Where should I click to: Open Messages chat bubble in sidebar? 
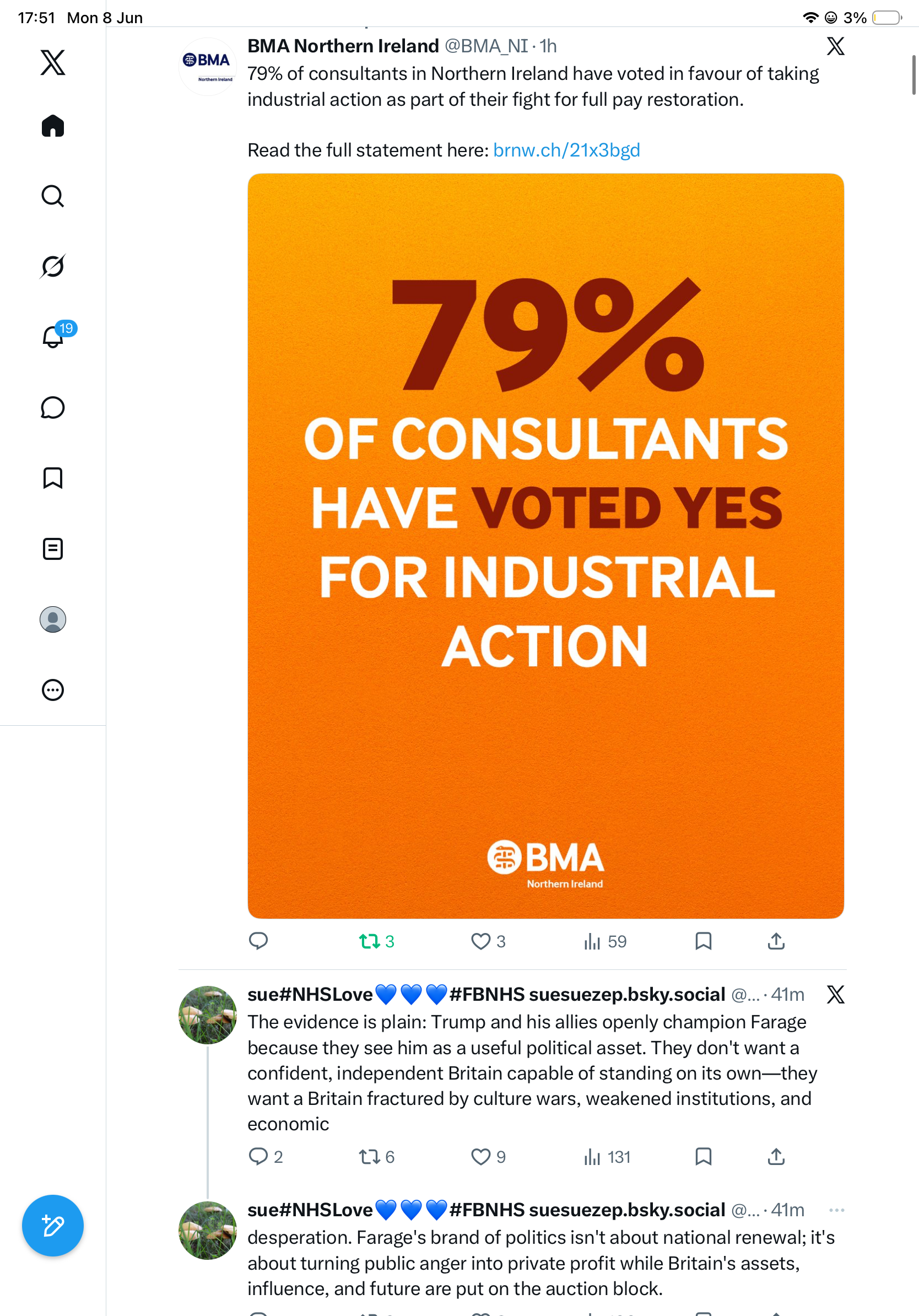pyautogui.click(x=53, y=407)
